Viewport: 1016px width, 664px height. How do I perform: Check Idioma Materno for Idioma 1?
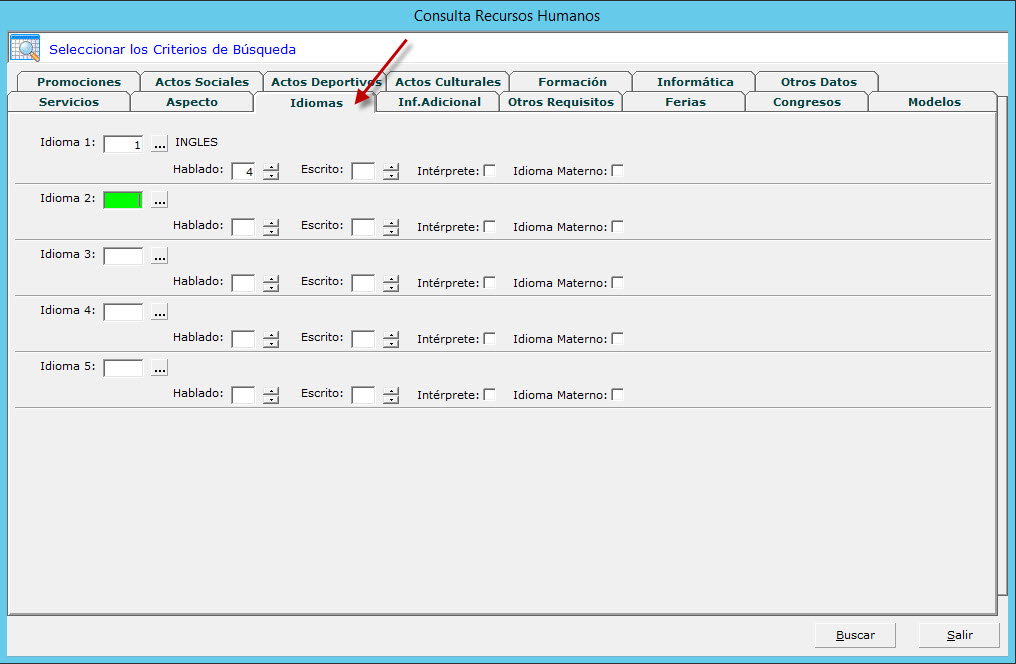pyautogui.click(x=618, y=170)
